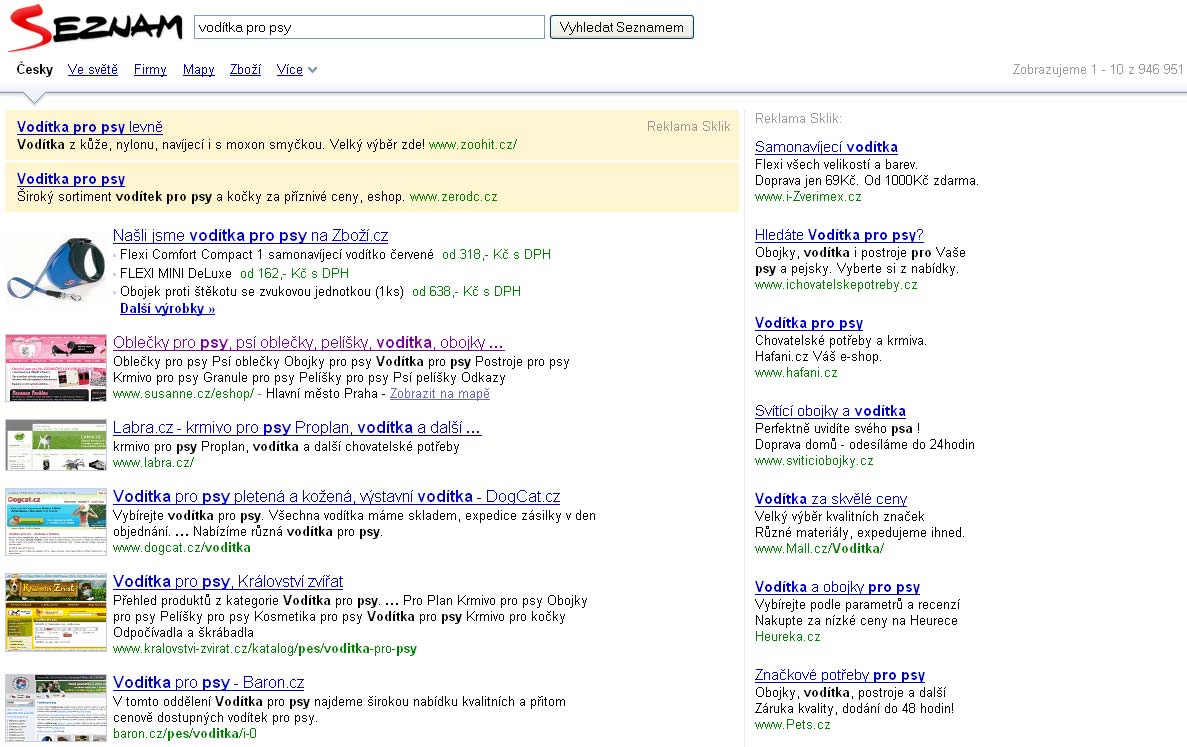Click the search field containing 'vodítka pro psy'
1187x747 pixels.
(x=369, y=27)
